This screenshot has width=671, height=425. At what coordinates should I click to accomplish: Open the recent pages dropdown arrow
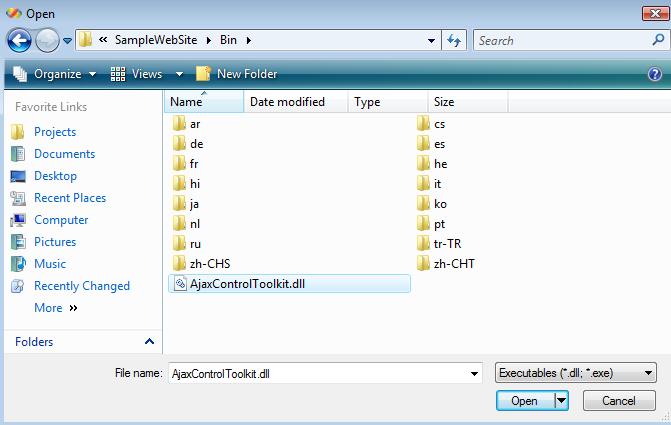click(67, 41)
